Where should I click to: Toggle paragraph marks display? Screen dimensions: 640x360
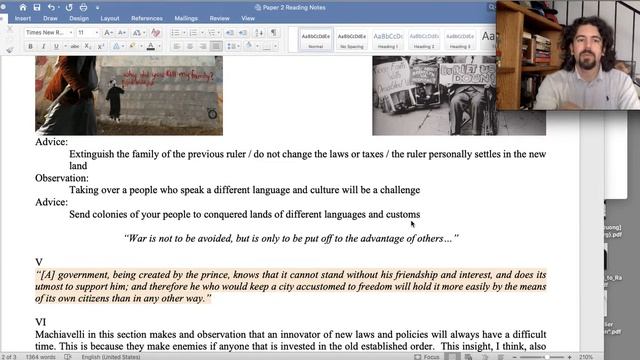pos(273,32)
